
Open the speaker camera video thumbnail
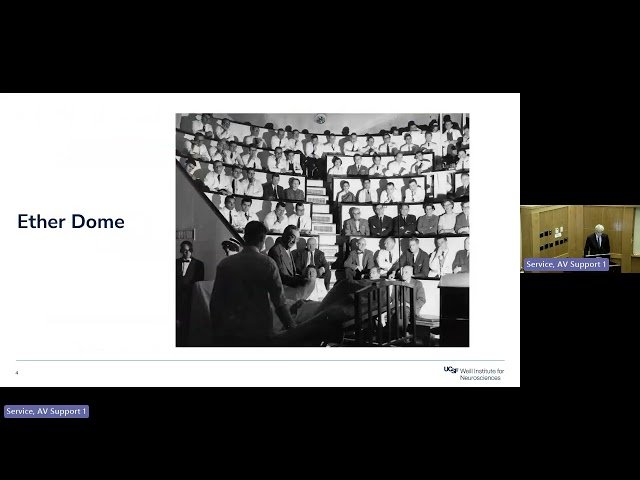[579, 238]
